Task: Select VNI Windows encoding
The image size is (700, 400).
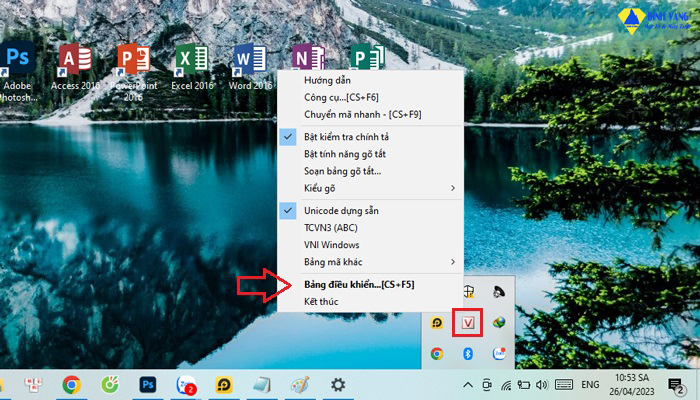Action: [x=371, y=245]
